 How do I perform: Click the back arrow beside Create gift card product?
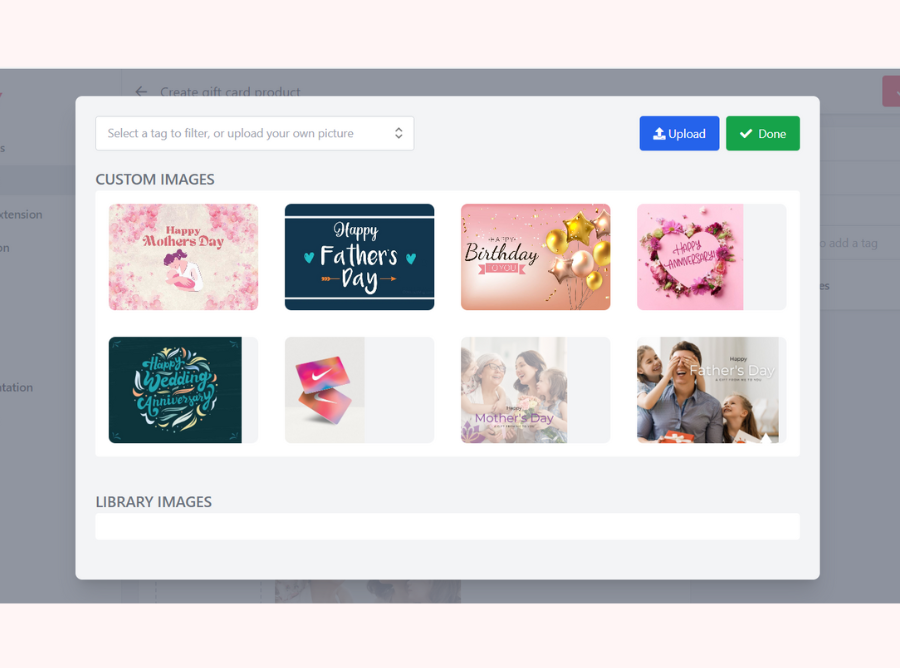pos(140,91)
